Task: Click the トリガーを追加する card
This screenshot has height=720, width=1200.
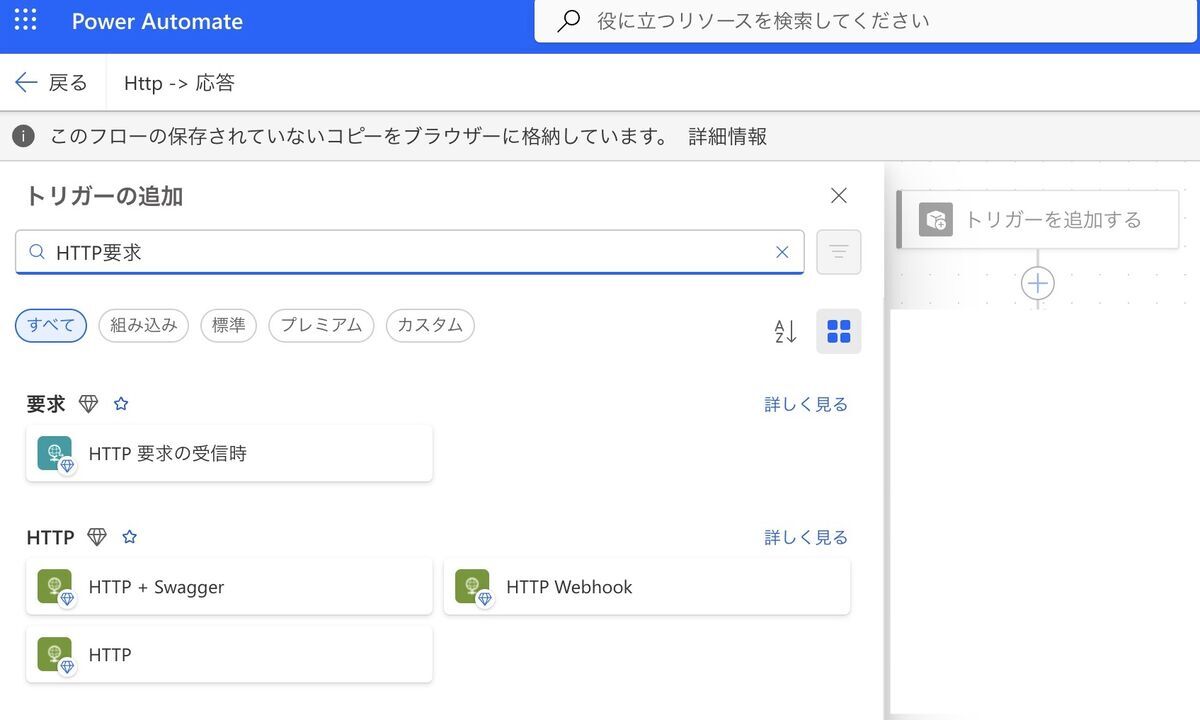Action: tap(1038, 220)
